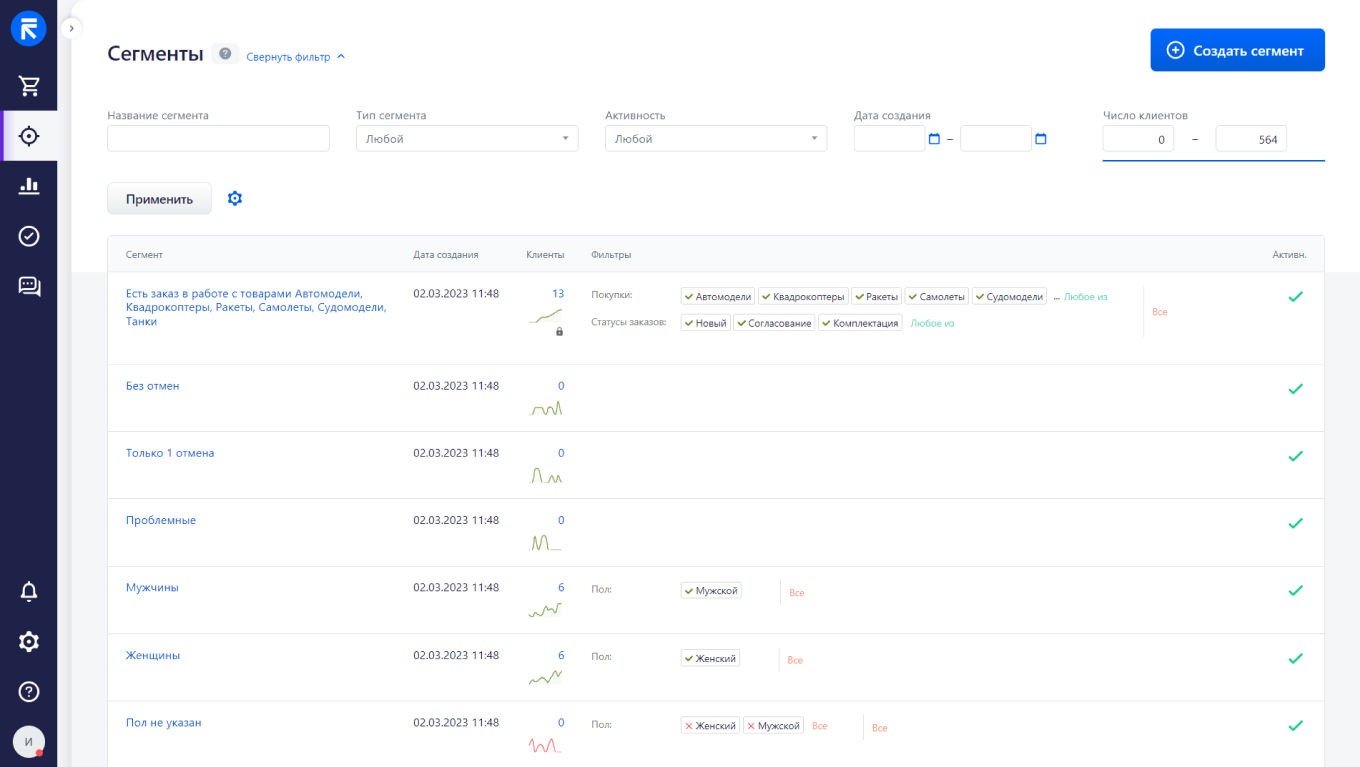
Task: Open the Активность dropdown
Action: point(715,138)
